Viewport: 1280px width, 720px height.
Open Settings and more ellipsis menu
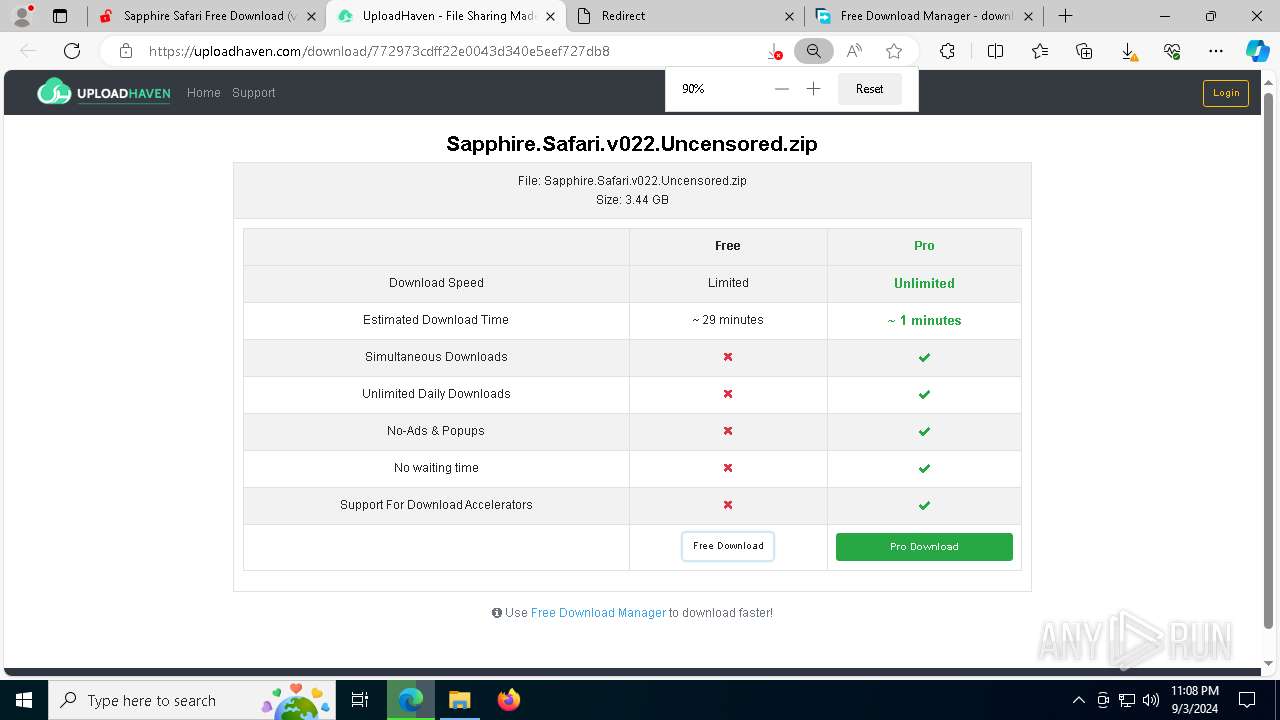[x=1216, y=51]
